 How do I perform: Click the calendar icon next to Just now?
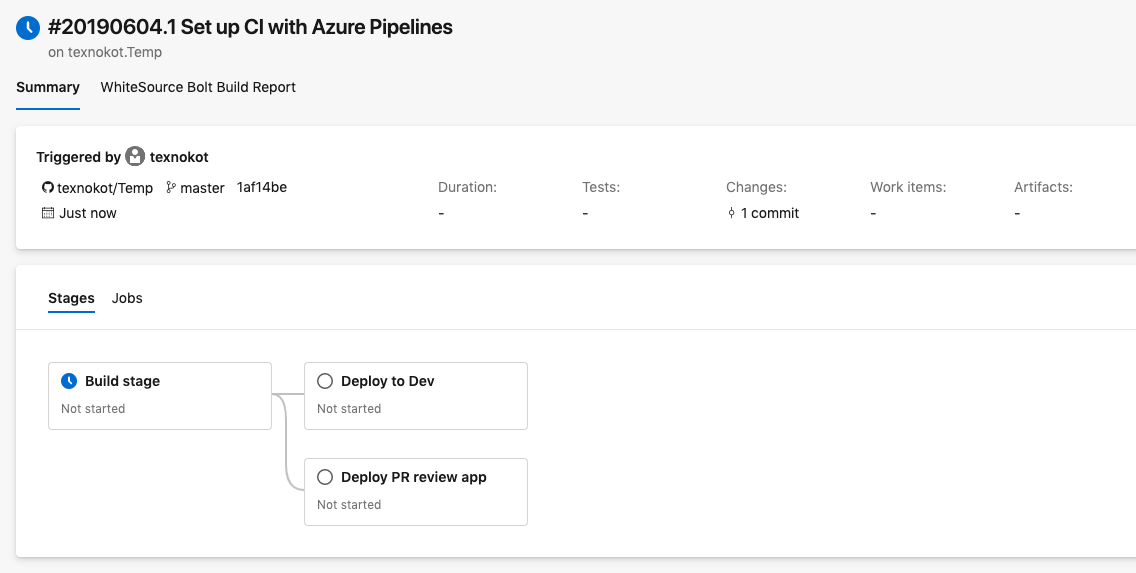[47, 213]
